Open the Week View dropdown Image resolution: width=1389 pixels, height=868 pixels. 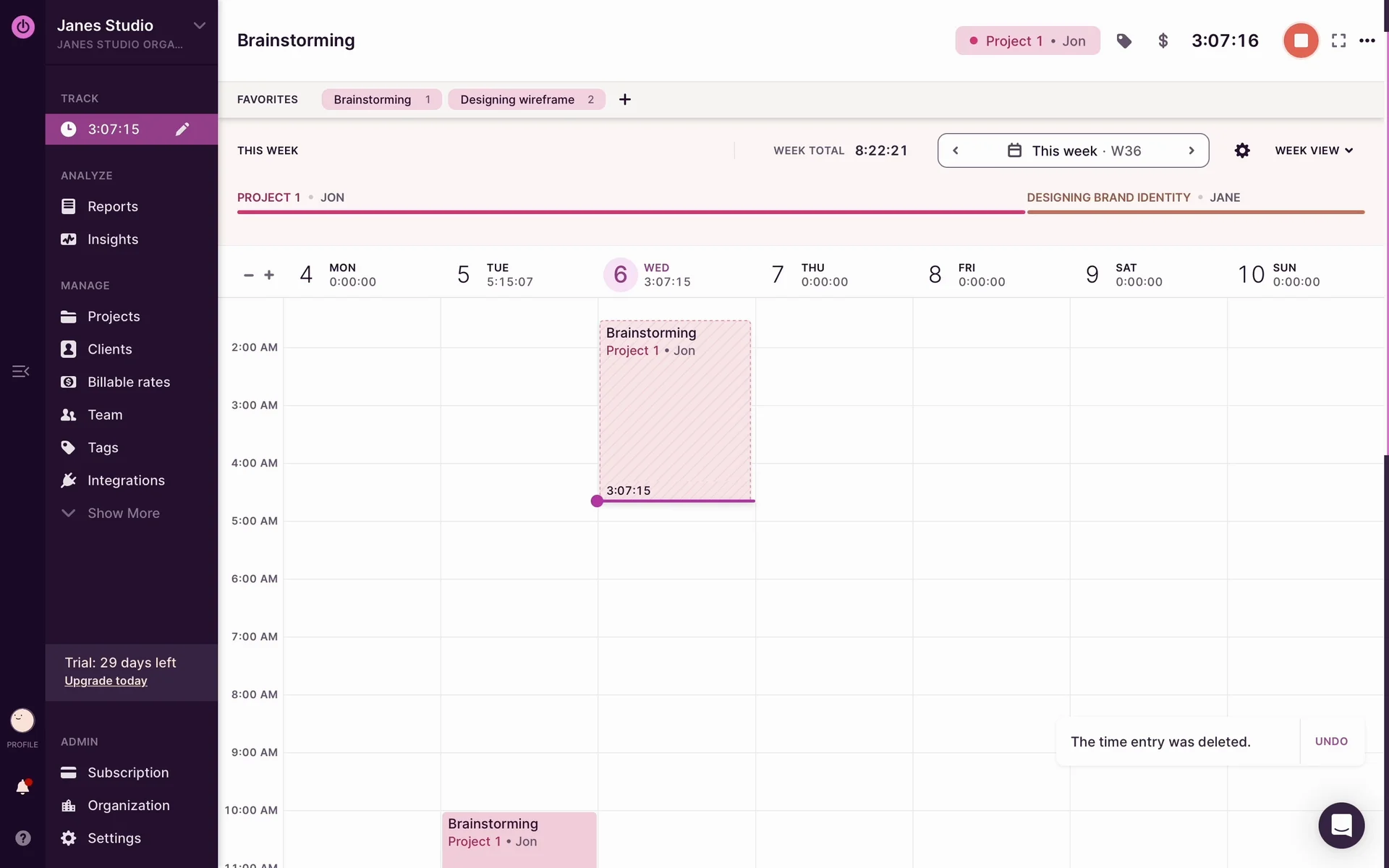pyautogui.click(x=1313, y=150)
